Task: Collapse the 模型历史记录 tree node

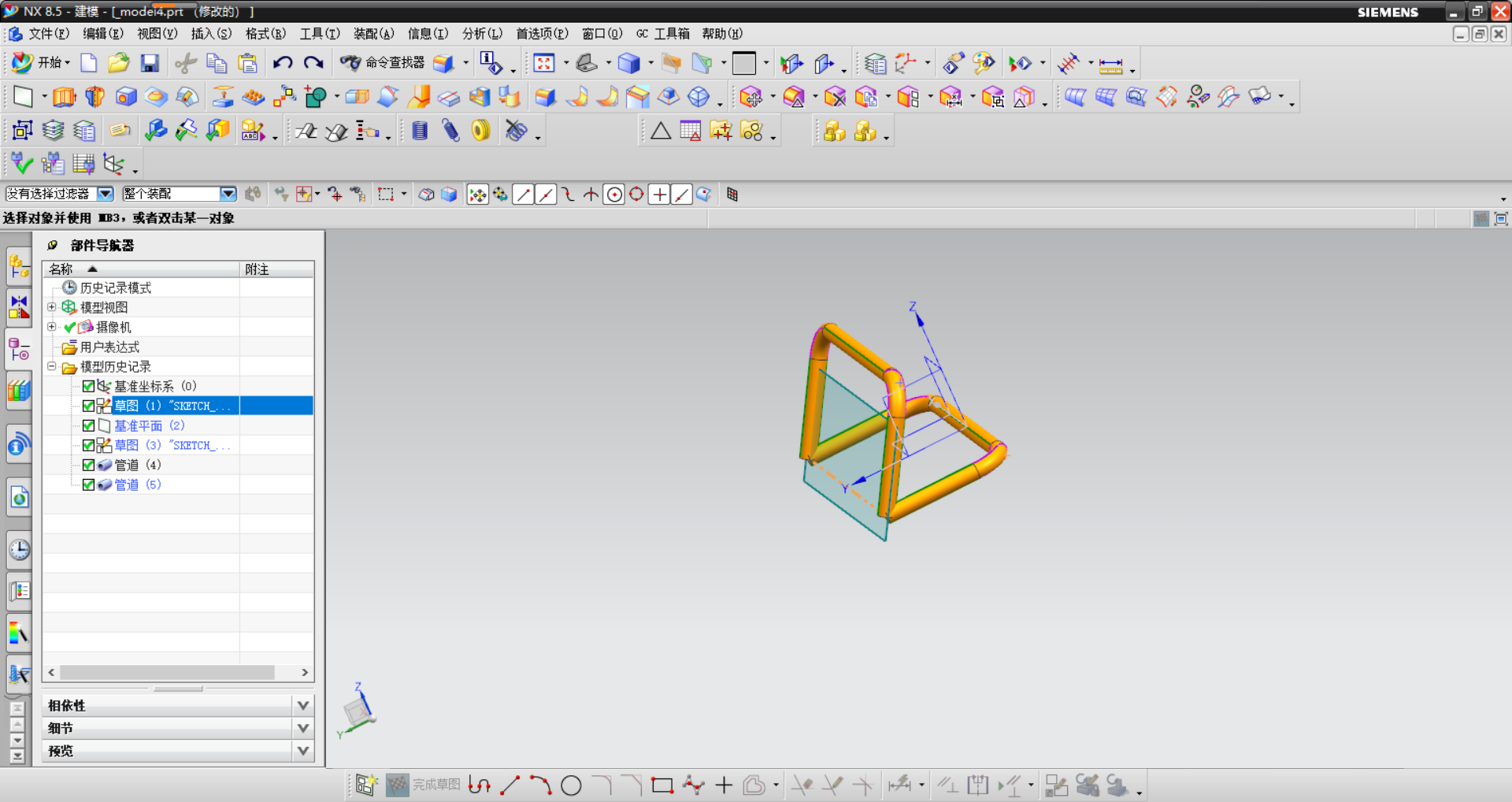Action: [x=51, y=366]
